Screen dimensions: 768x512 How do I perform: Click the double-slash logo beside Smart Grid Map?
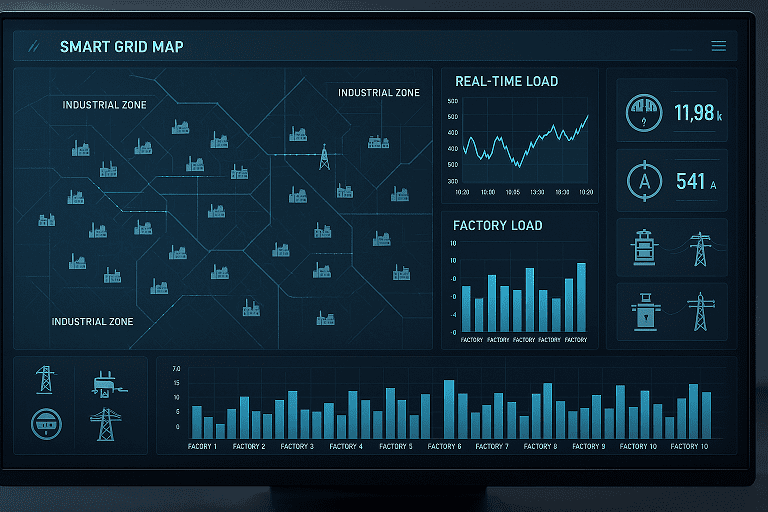[35, 46]
